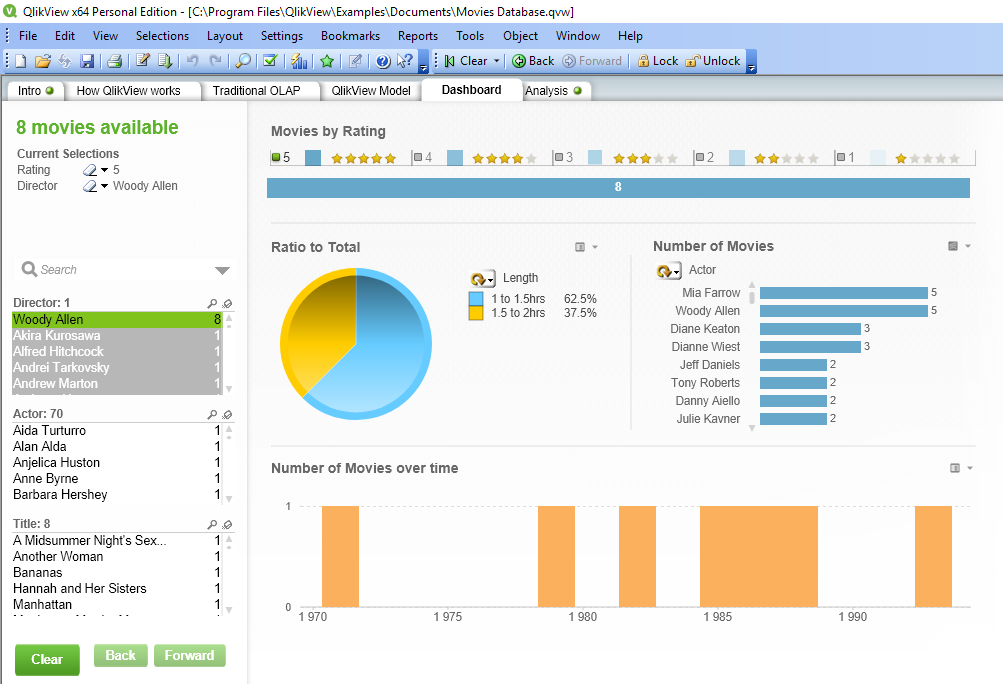Viewport: 1003px width, 684px height.
Task: Search the Title list box with its magnifier
Action: pyautogui.click(x=212, y=524)
